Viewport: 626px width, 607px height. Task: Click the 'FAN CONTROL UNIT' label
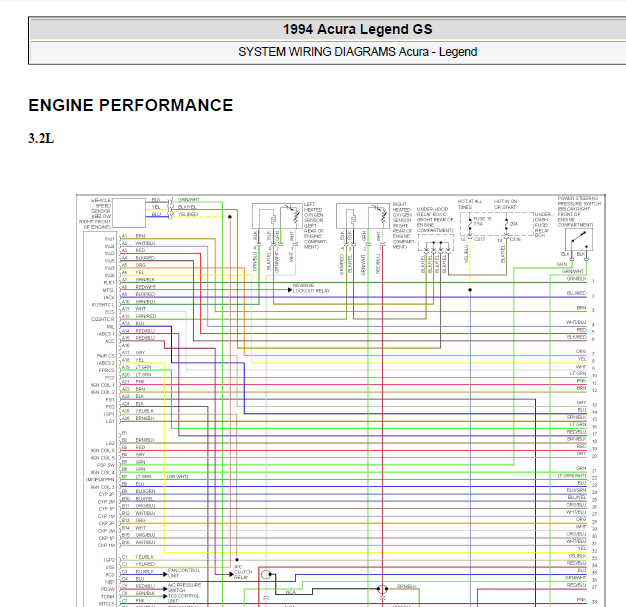(184, 573)
